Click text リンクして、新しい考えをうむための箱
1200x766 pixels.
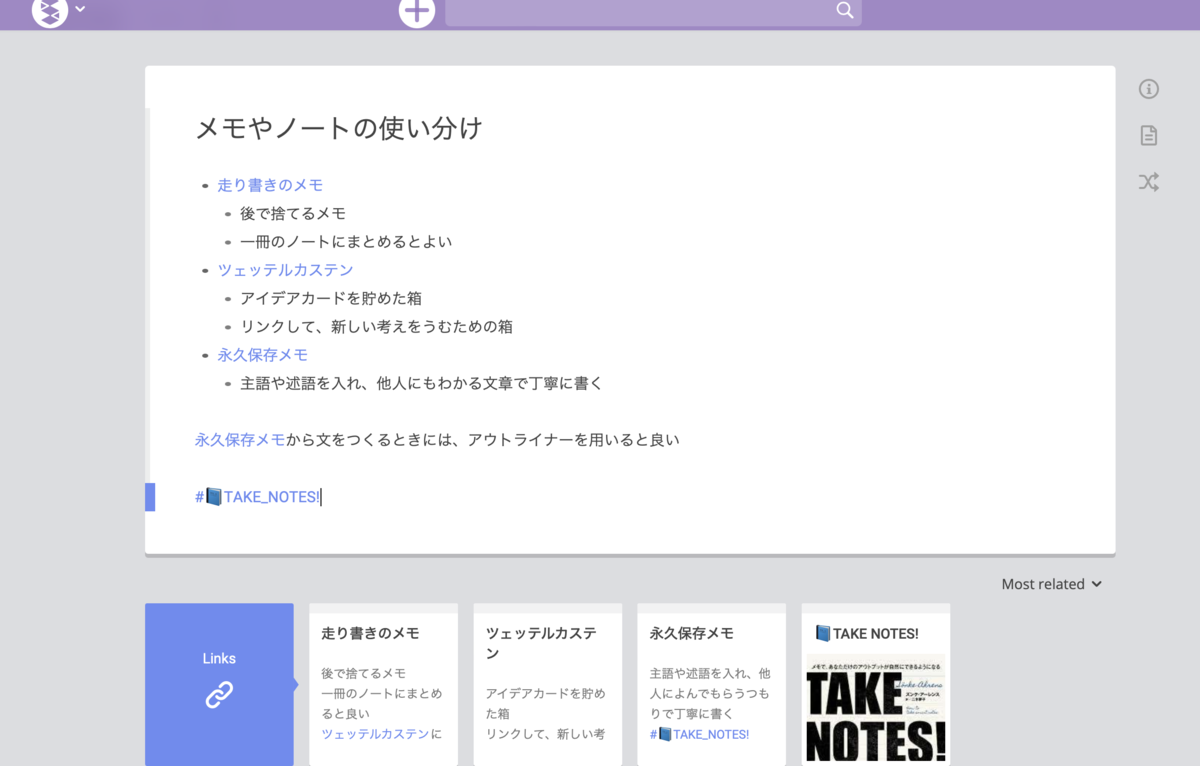pos(376,326)
